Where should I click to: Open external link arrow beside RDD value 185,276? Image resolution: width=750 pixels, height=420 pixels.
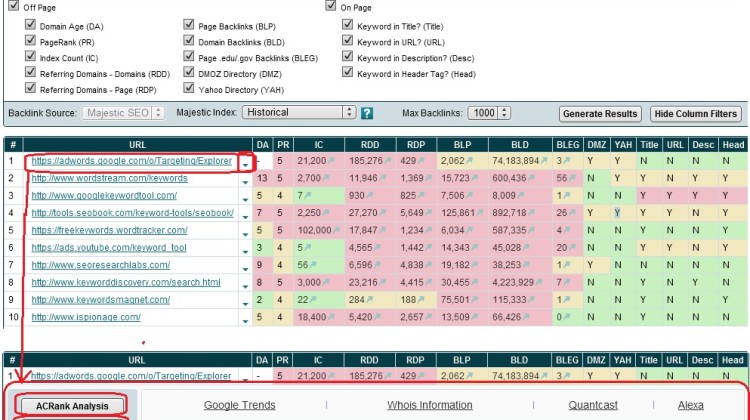point(388,161)
